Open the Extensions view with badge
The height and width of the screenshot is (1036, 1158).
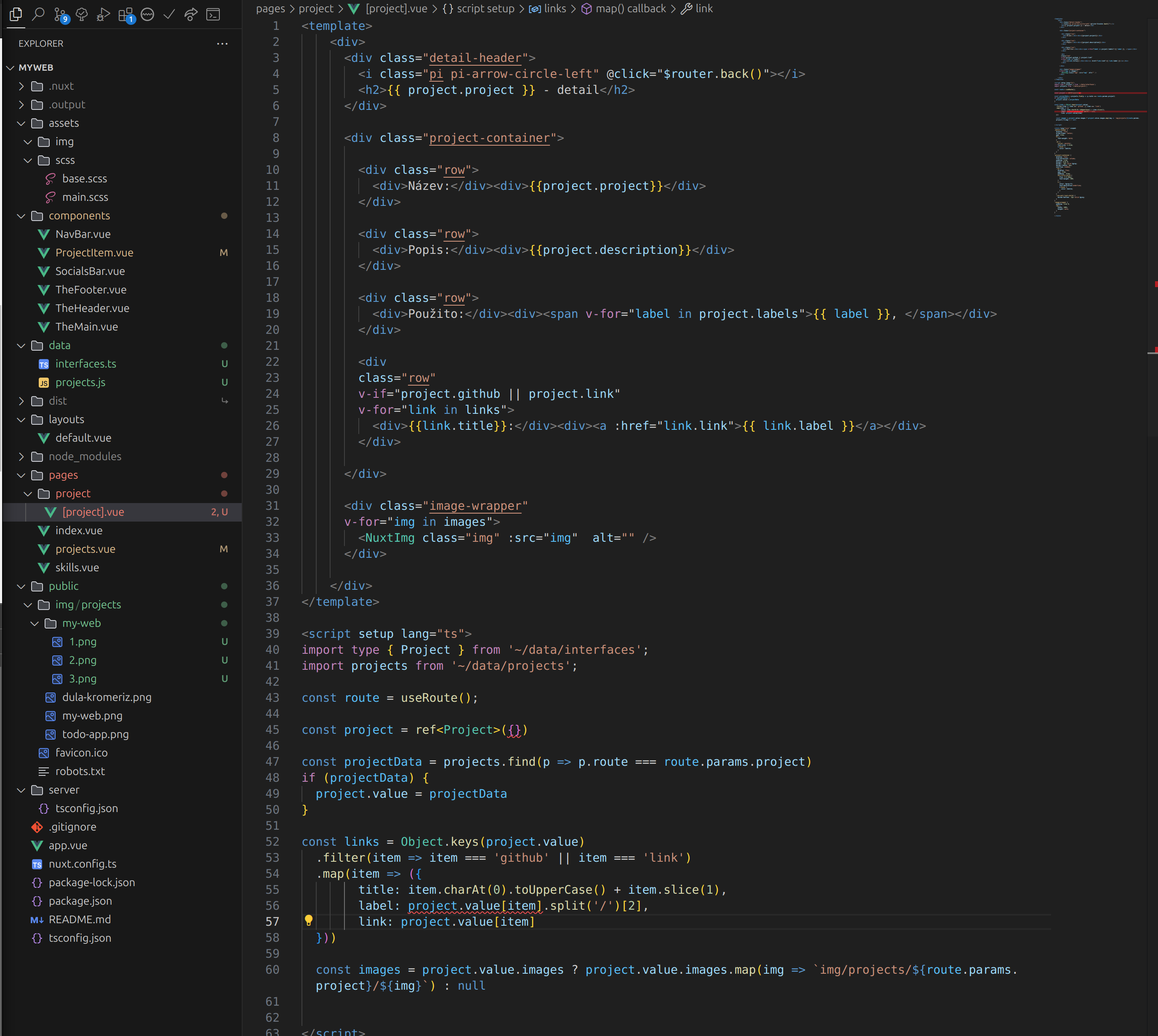[125, 14]
